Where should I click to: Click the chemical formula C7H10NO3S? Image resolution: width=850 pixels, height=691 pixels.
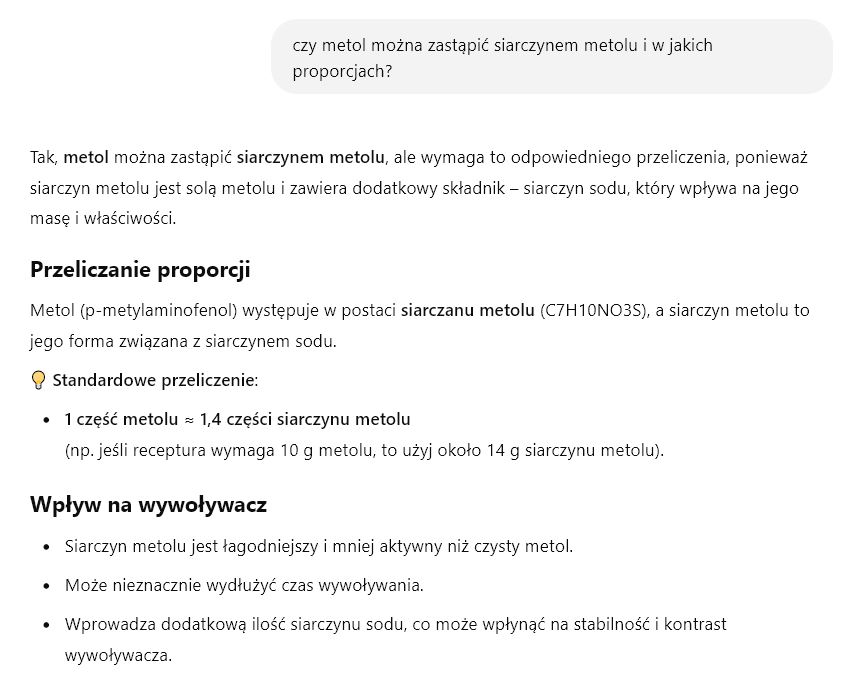coord(594,311)
